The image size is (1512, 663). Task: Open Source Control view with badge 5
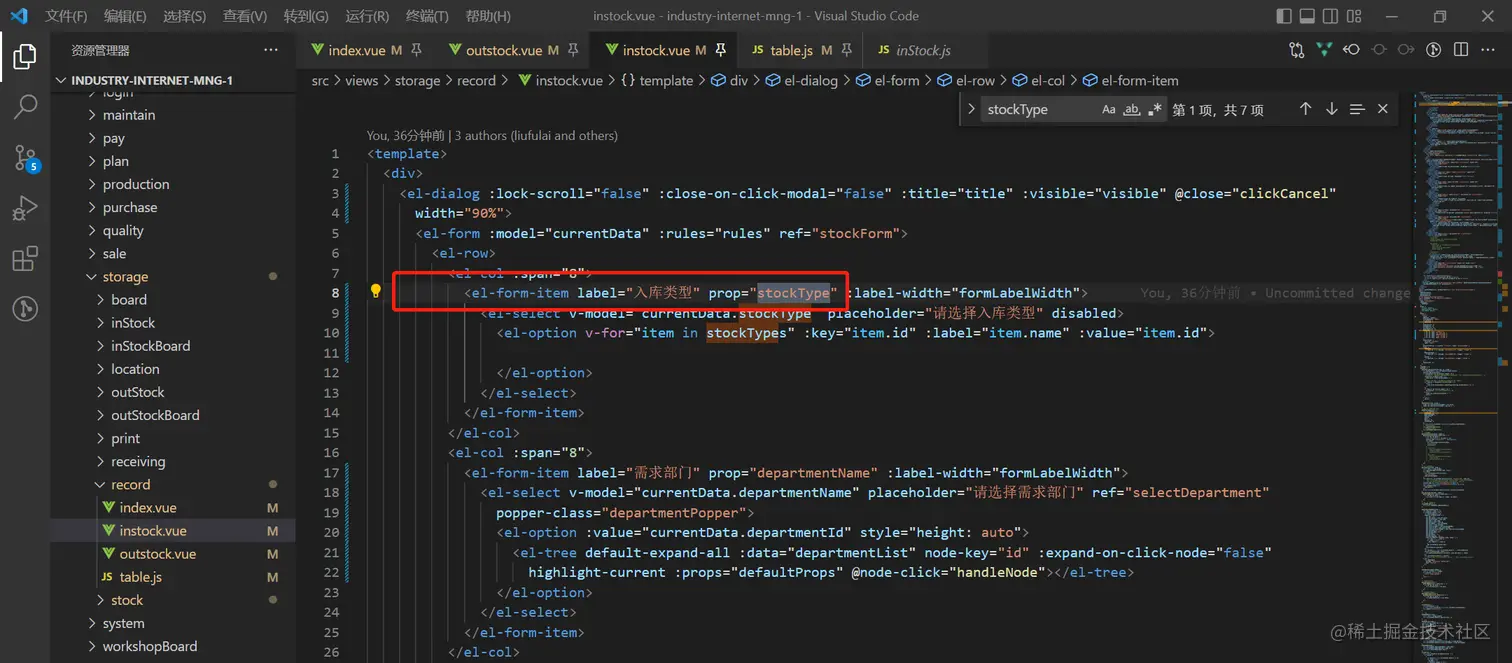pyautogui.click(x=25, y=158)
